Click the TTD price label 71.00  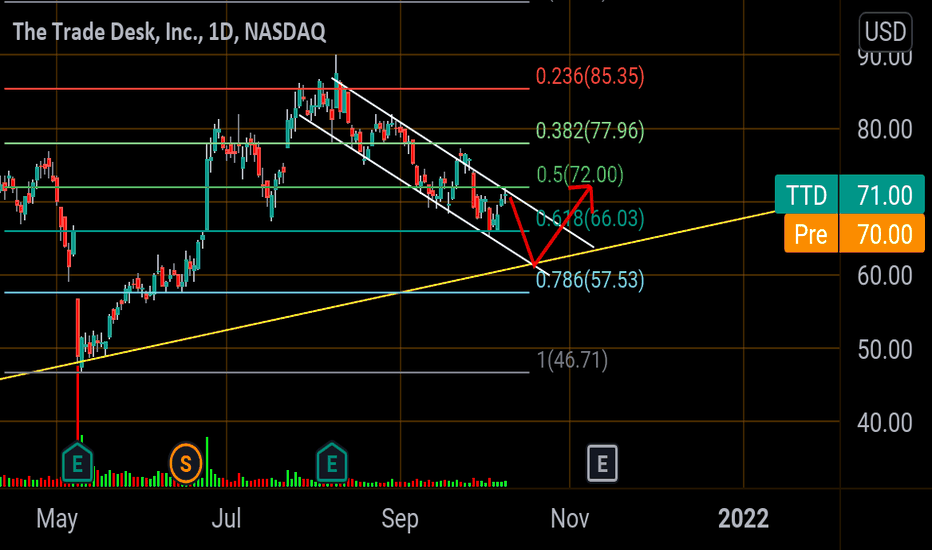click(849, 194)
